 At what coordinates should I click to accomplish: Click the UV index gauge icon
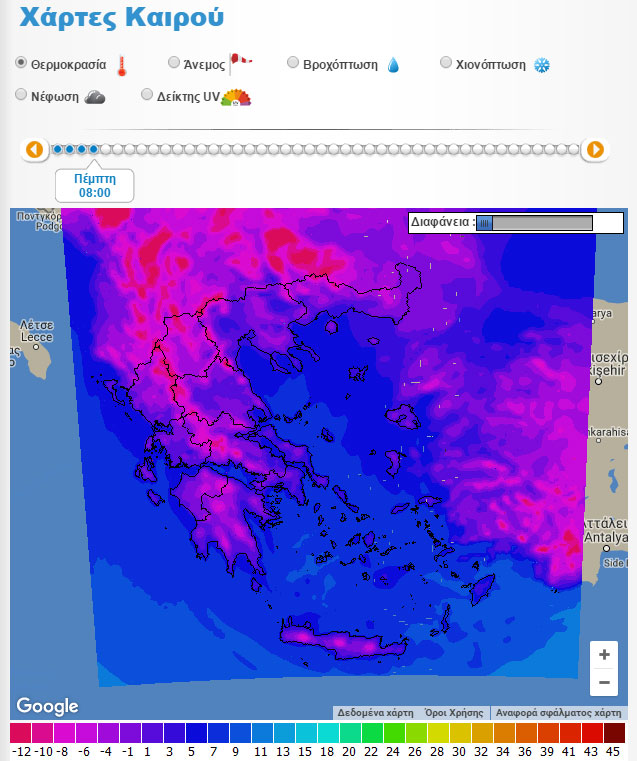pos(236,96)
